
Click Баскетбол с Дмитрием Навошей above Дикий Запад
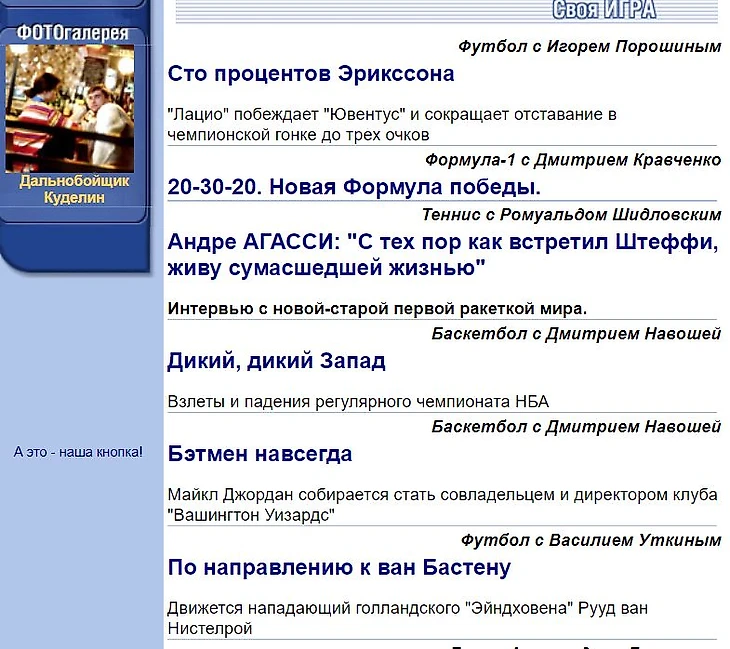576,334
